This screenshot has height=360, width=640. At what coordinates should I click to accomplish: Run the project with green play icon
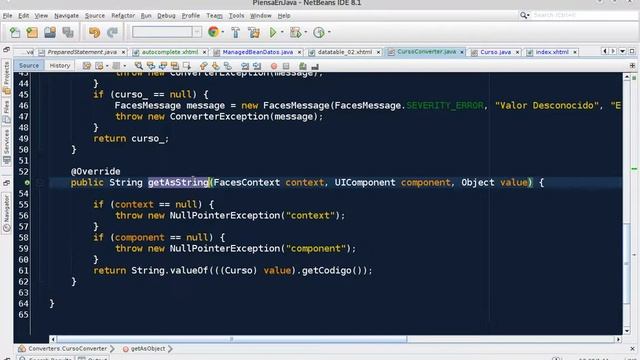[x=273, y=32]
